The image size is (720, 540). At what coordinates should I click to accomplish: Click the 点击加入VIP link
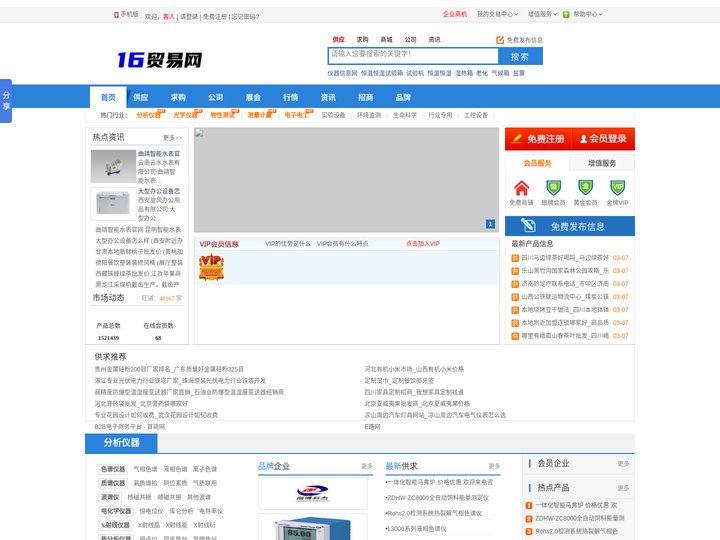[422, 244]
